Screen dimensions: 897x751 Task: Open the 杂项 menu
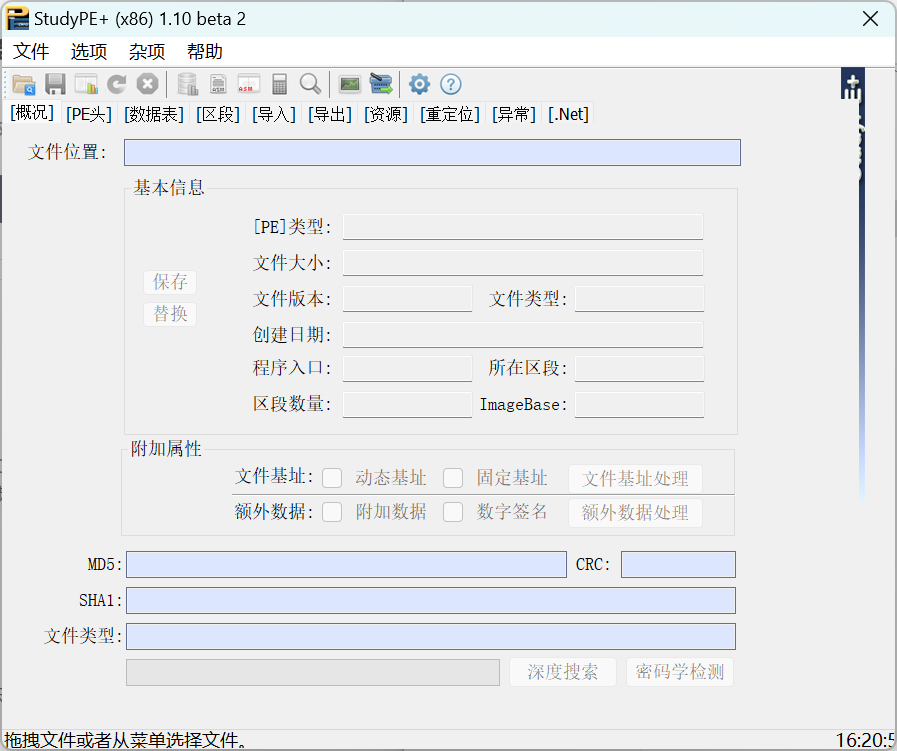pos(147,52)
